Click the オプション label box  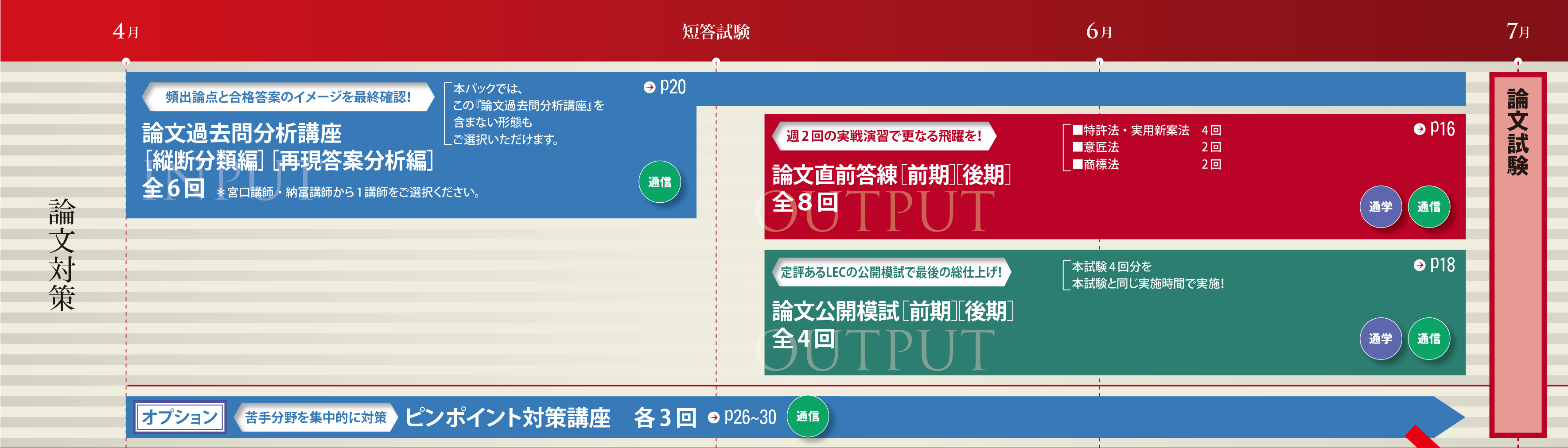pos(179,417)
